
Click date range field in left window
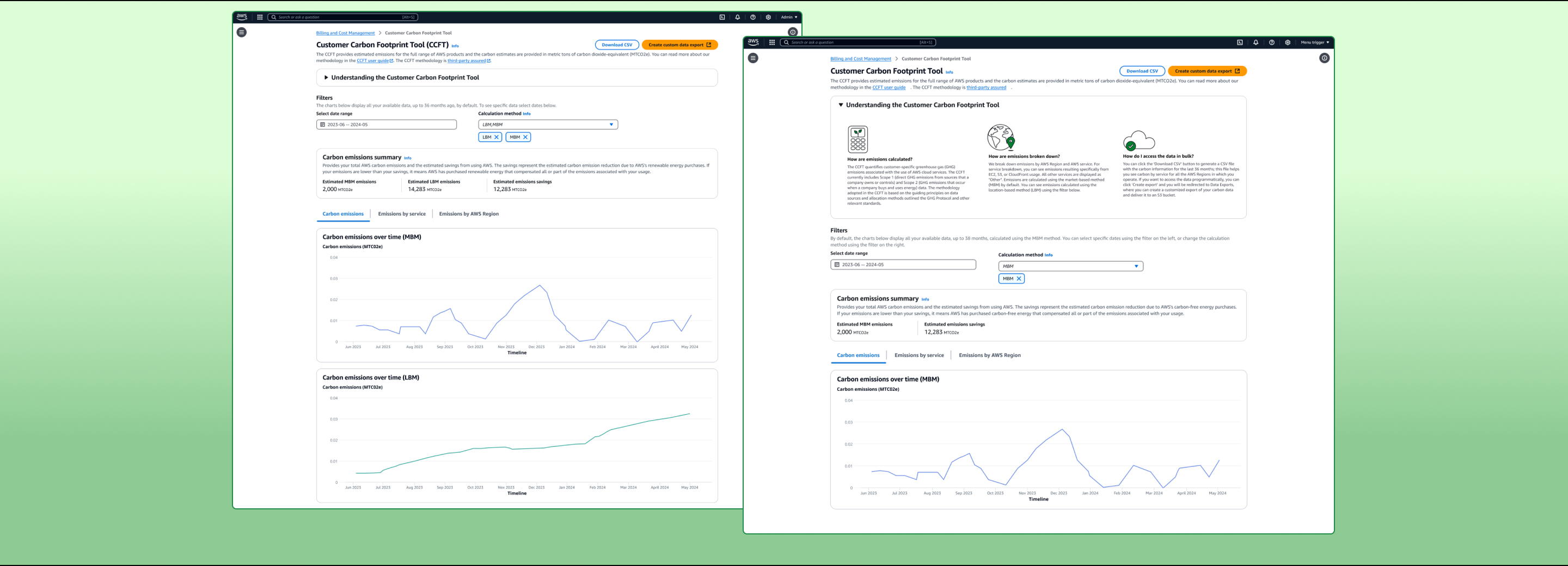pos(387,124)
